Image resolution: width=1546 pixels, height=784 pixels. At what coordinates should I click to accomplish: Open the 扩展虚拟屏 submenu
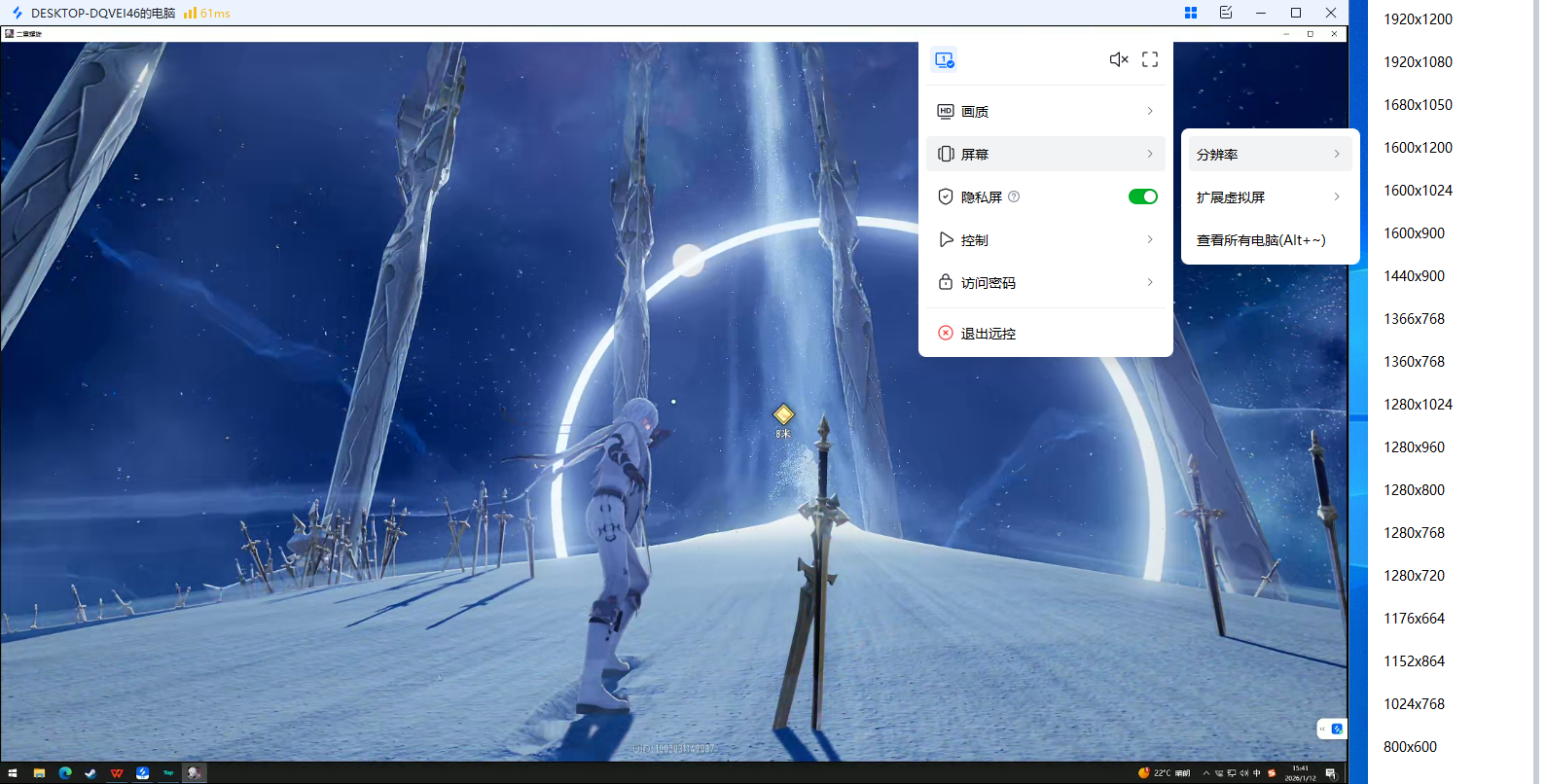tap(1269, 197)
